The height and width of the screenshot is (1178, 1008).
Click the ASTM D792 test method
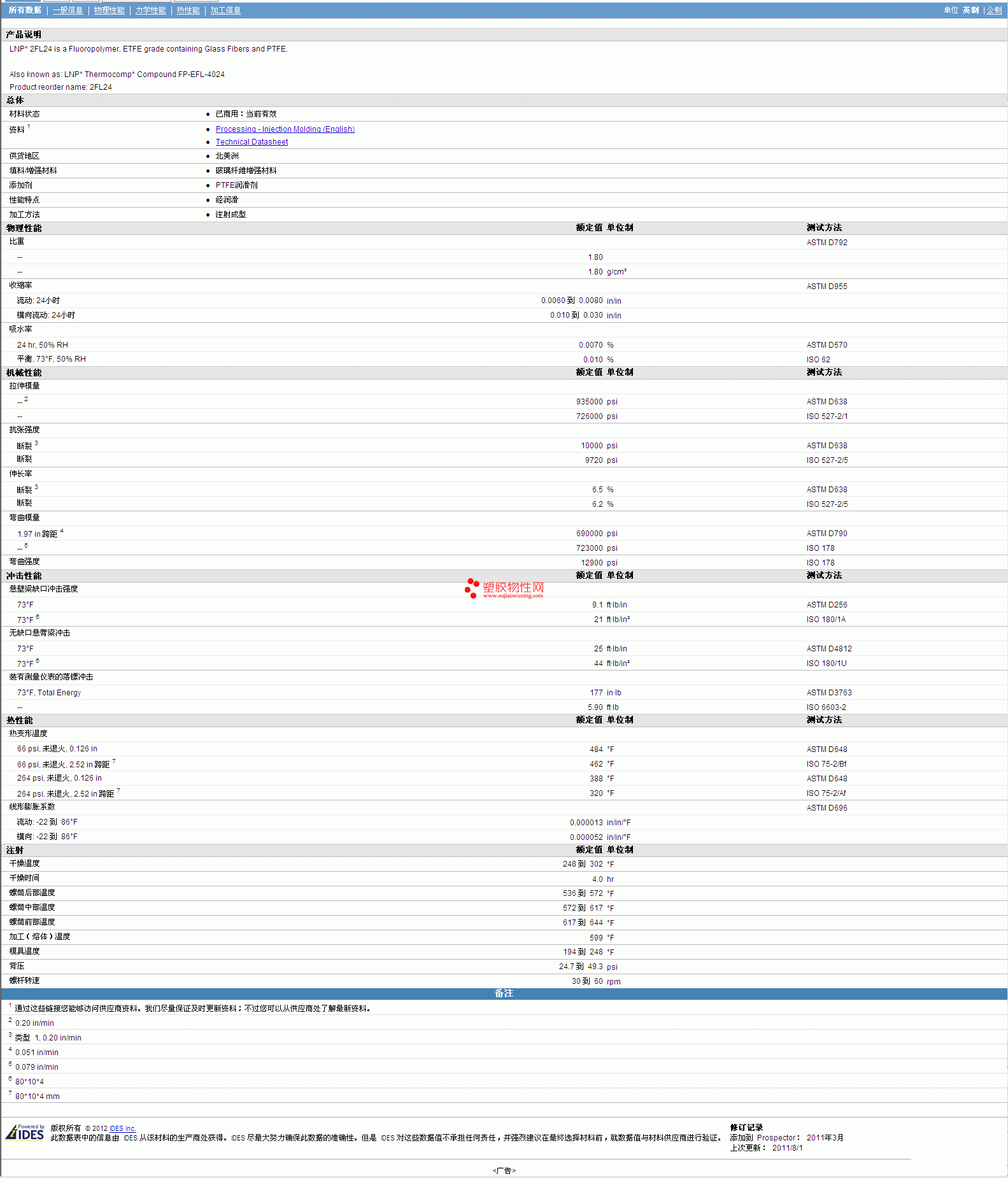click(x=827, y=243)
